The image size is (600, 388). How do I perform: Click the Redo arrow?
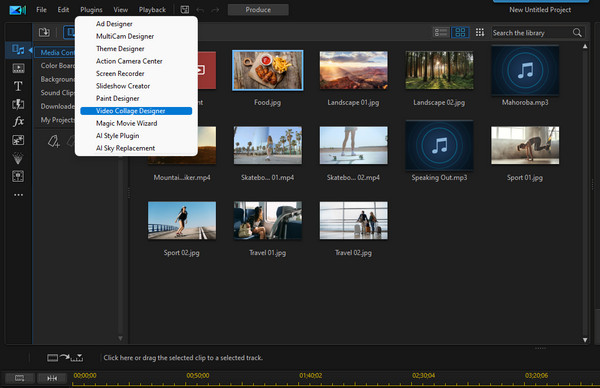point(215,10)
